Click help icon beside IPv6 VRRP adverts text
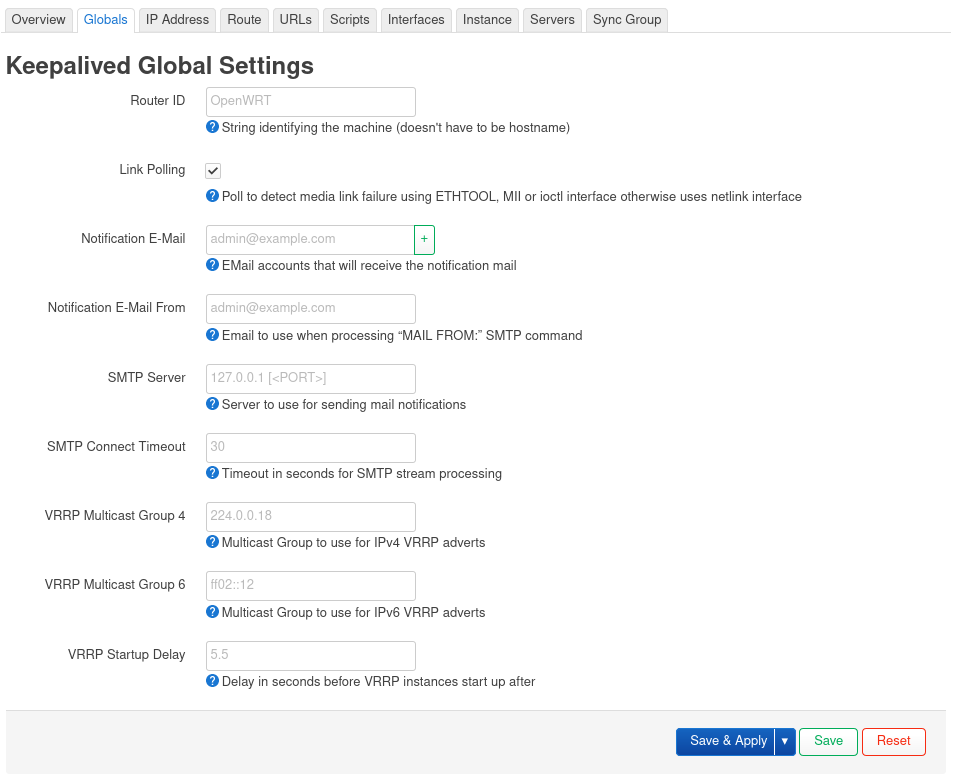 click(212, 611)
